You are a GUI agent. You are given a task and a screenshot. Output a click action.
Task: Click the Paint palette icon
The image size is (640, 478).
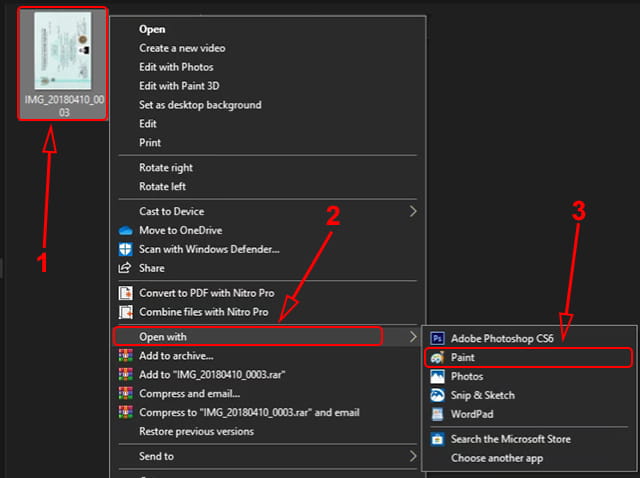pos(438,358)
